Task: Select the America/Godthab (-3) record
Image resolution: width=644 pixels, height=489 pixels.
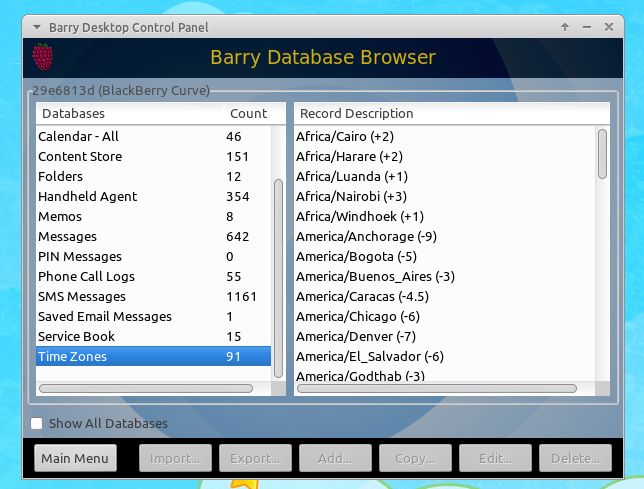Action: pyautogui.click(x=445, y=375)
